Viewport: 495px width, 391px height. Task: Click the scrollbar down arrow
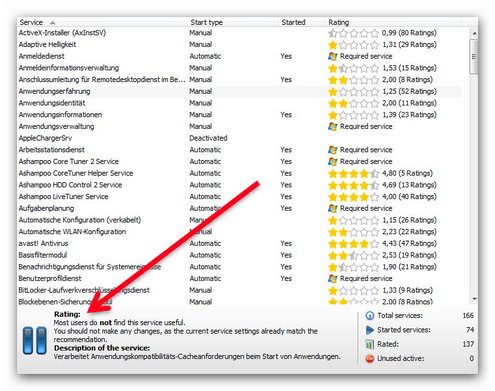coord(474,299)
